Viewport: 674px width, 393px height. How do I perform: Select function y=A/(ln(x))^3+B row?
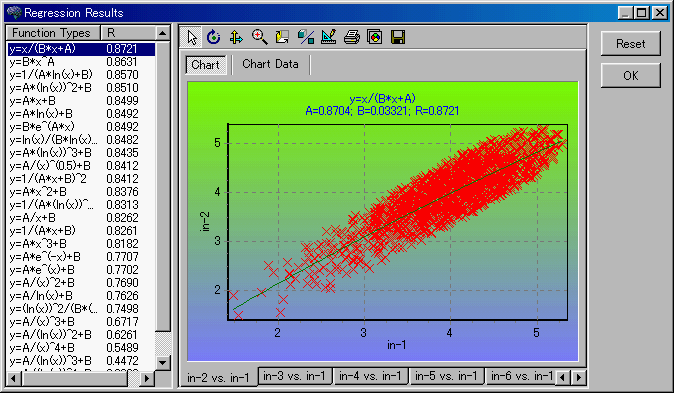(x=81, y=361)
